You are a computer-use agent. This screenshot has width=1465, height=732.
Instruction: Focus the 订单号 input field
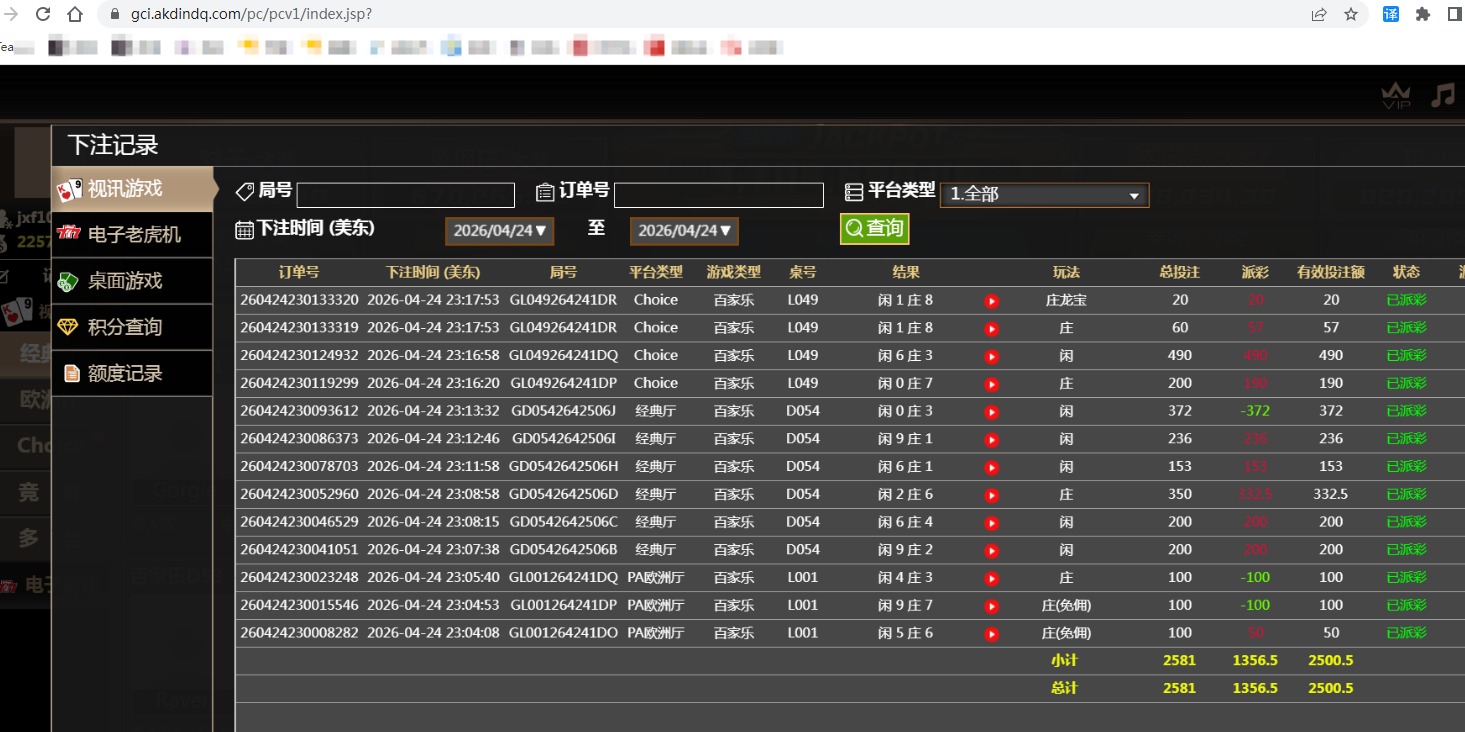[x=719, y=195]
